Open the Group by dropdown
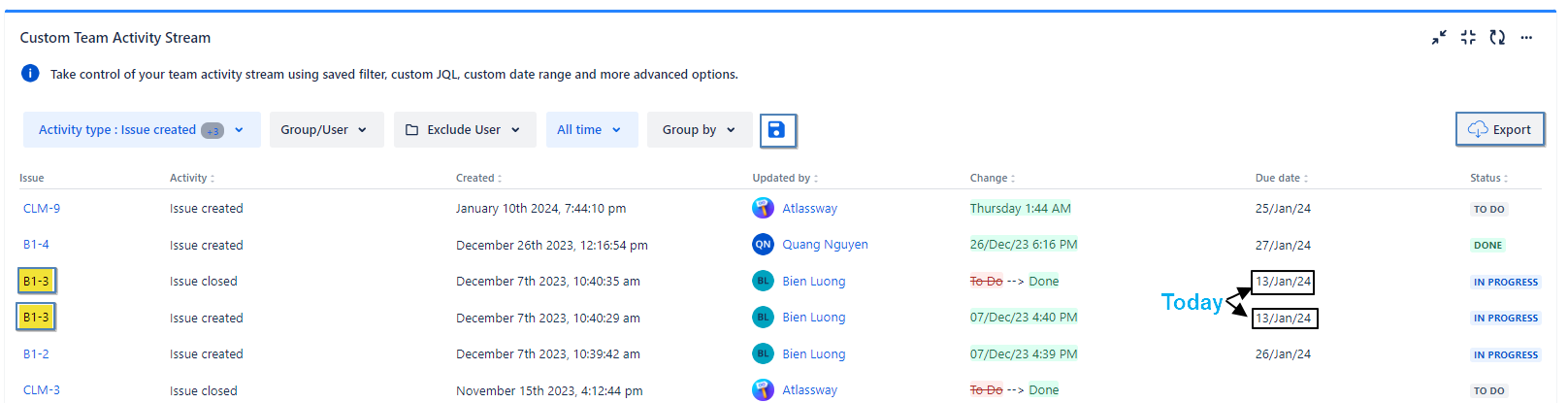This screenshot has width=1568, height=403. tap(699, 130)
